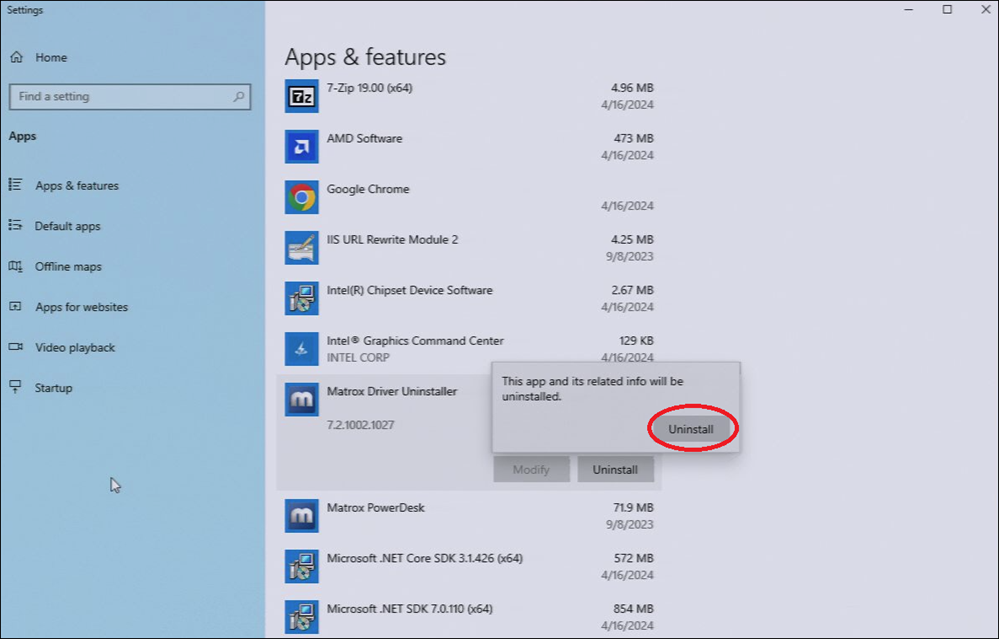Open the Offline maps settings
Viewport: 1000px width, 639px height.
(68, 267)
